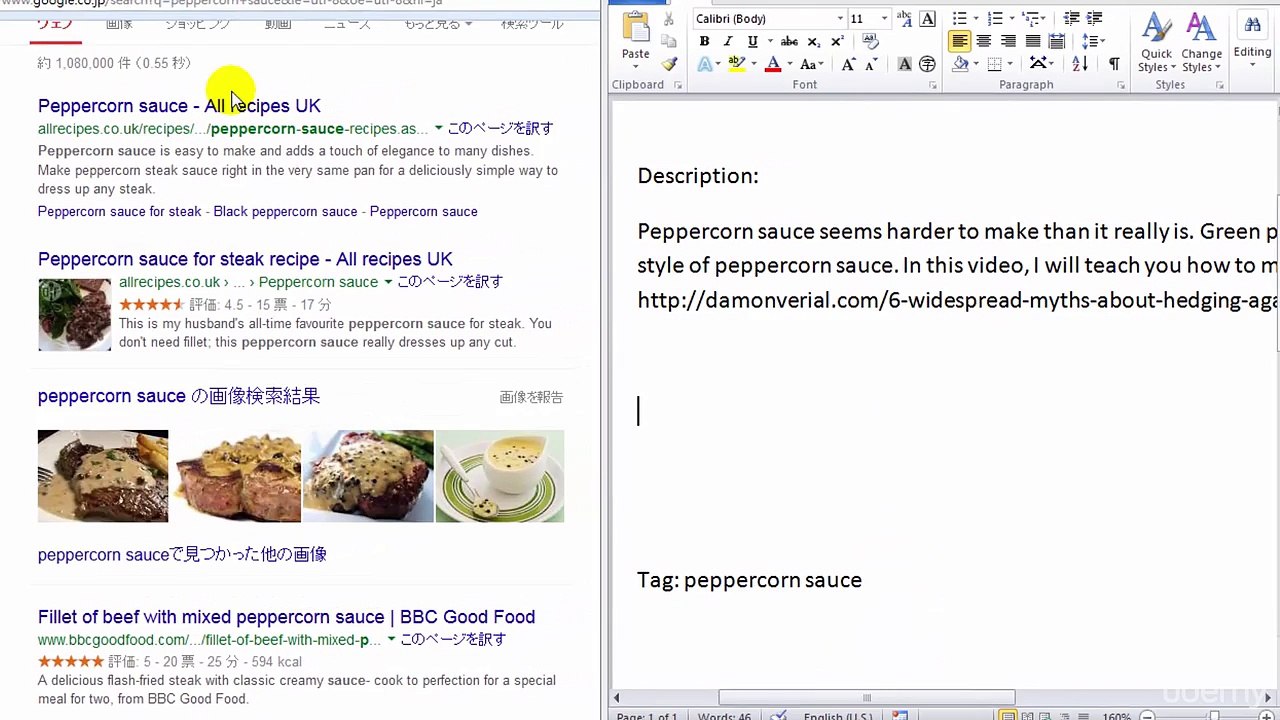Click the Enclose Characters icon
1280x720 pixels.
(x=927, y=64)
